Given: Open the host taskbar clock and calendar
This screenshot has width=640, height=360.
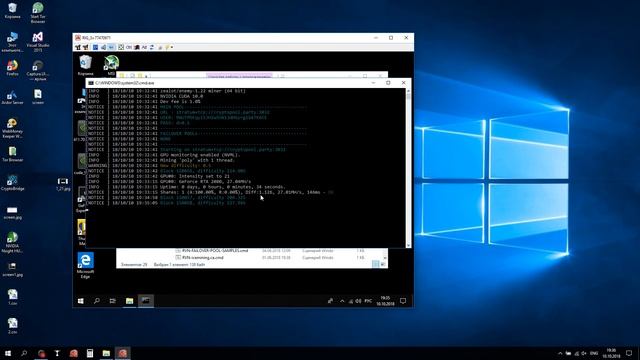Looking at the screenshot, I should 611,353.
